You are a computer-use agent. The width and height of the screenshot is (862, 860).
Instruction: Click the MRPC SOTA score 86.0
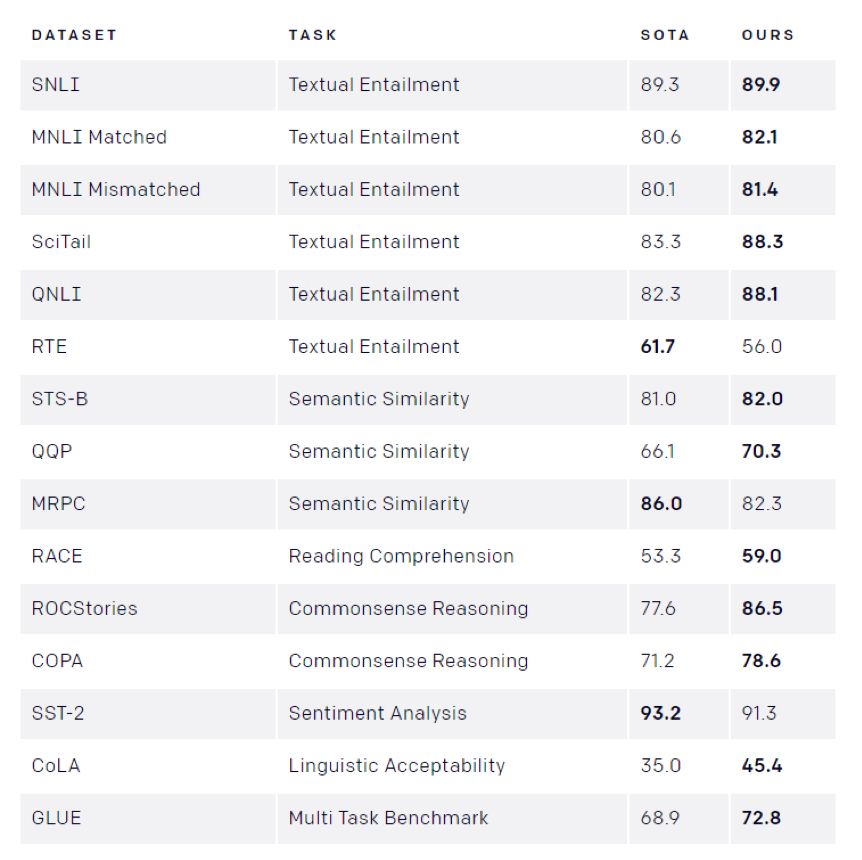tap(661, 504)
